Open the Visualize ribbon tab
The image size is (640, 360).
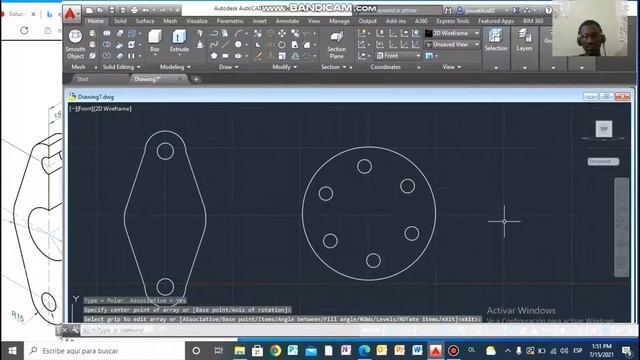pos(197,21)
